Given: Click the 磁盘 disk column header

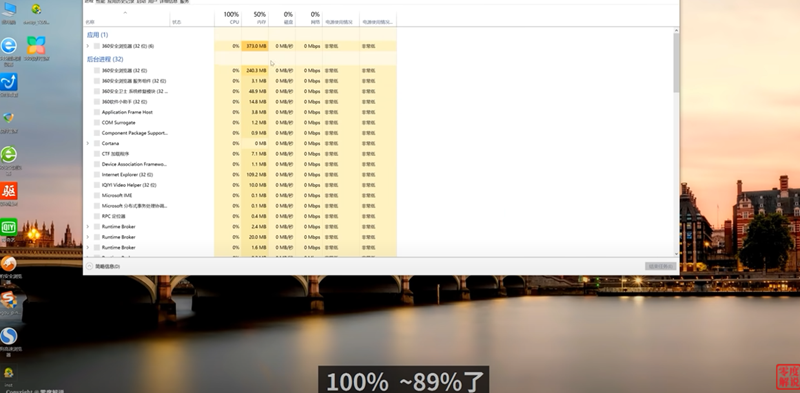Looking at the screenshot, I should (282, 18).
